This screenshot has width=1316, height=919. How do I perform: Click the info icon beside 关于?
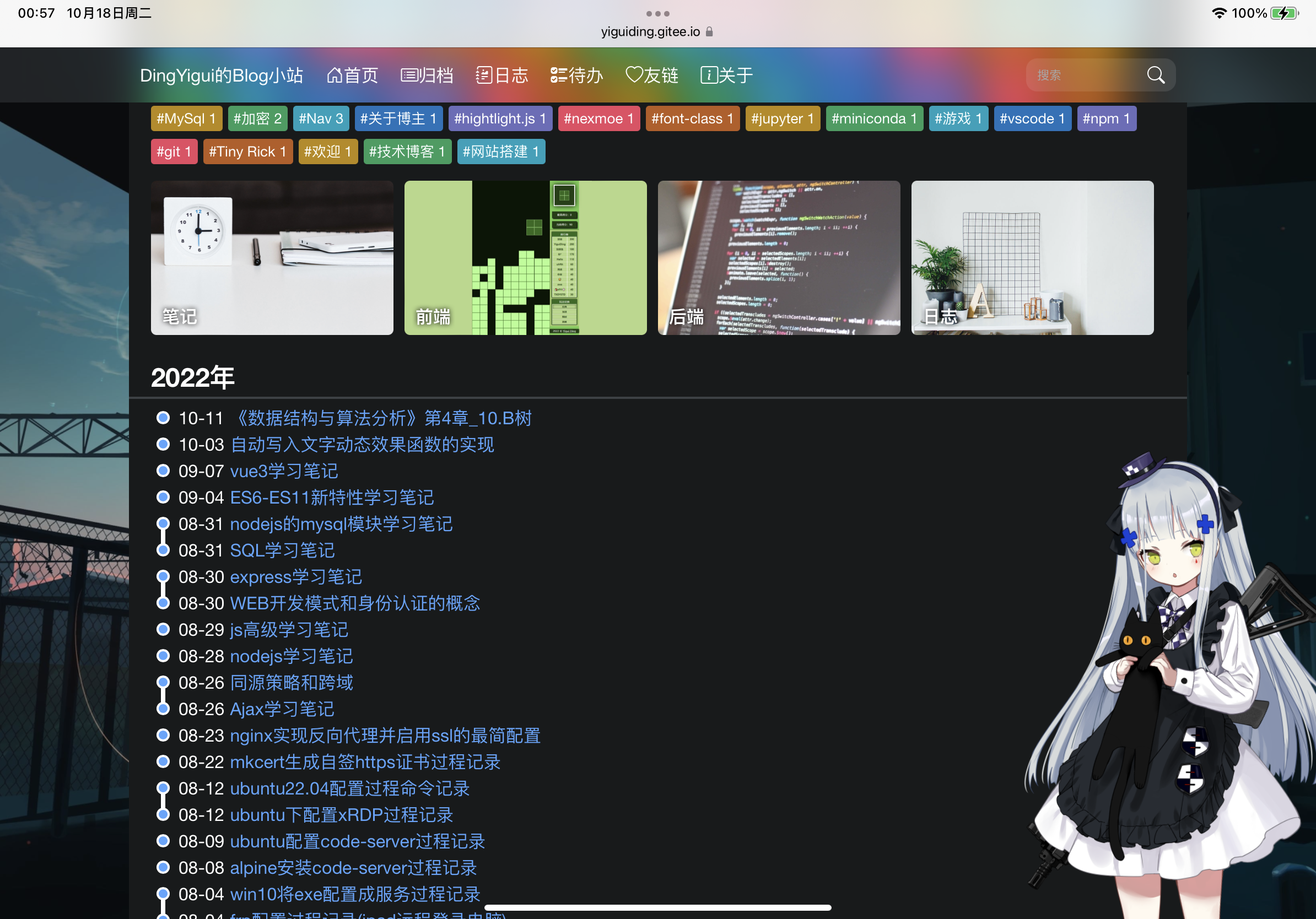click(x=709, y=75)
